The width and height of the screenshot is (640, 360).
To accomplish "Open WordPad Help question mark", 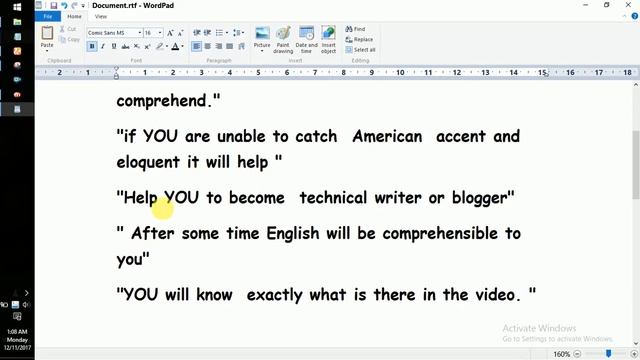I will pos(635,16).
